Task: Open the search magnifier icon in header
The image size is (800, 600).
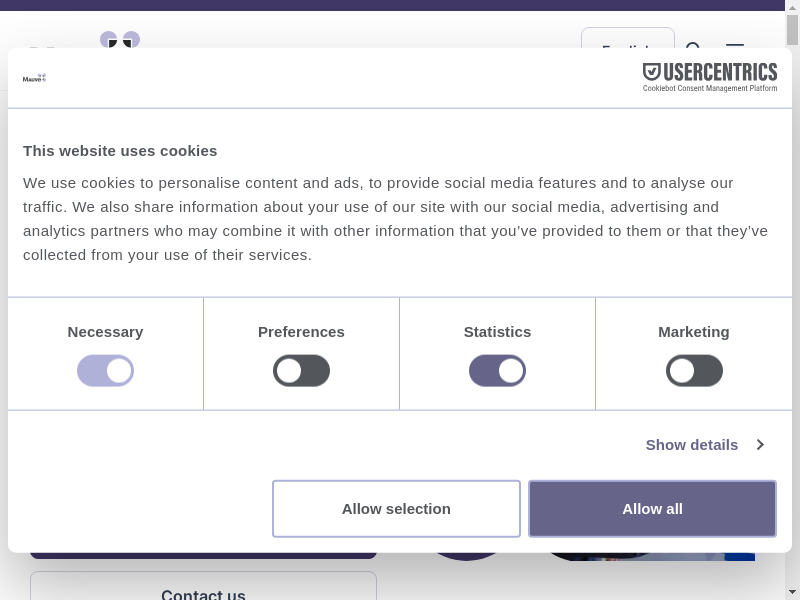Action: 694,44
